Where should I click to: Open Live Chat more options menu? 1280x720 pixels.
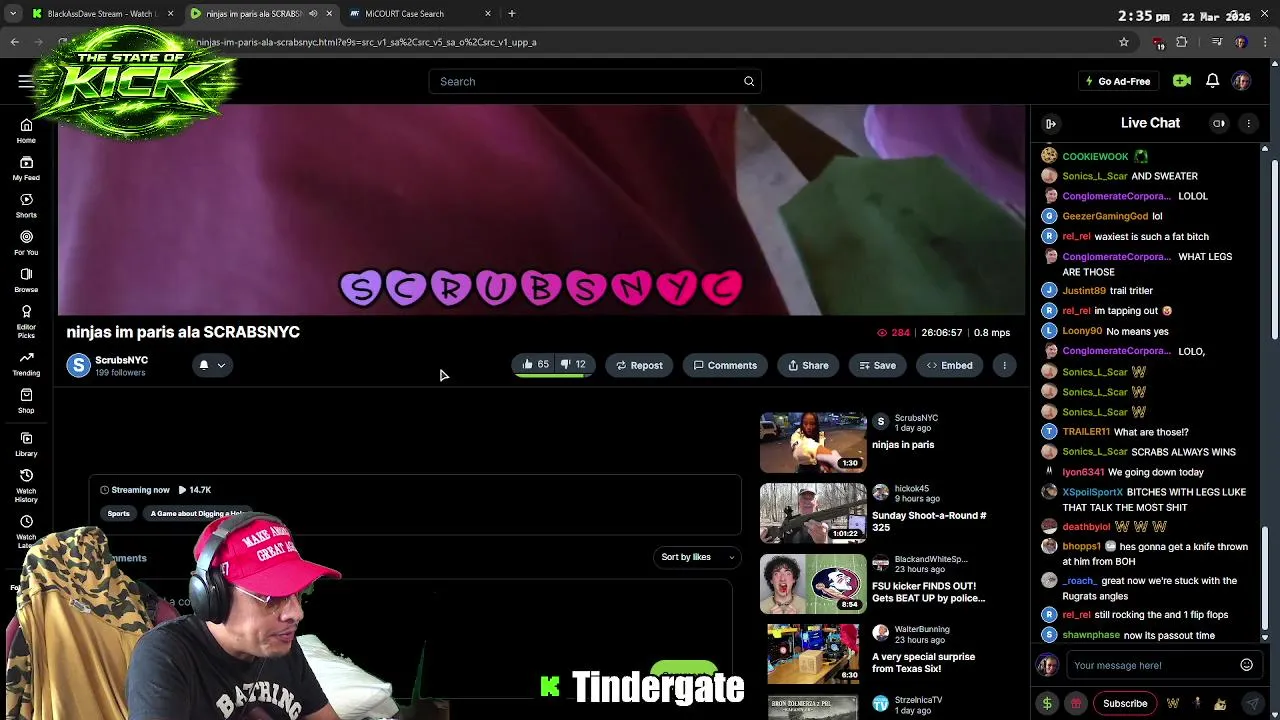point(1248,123)
